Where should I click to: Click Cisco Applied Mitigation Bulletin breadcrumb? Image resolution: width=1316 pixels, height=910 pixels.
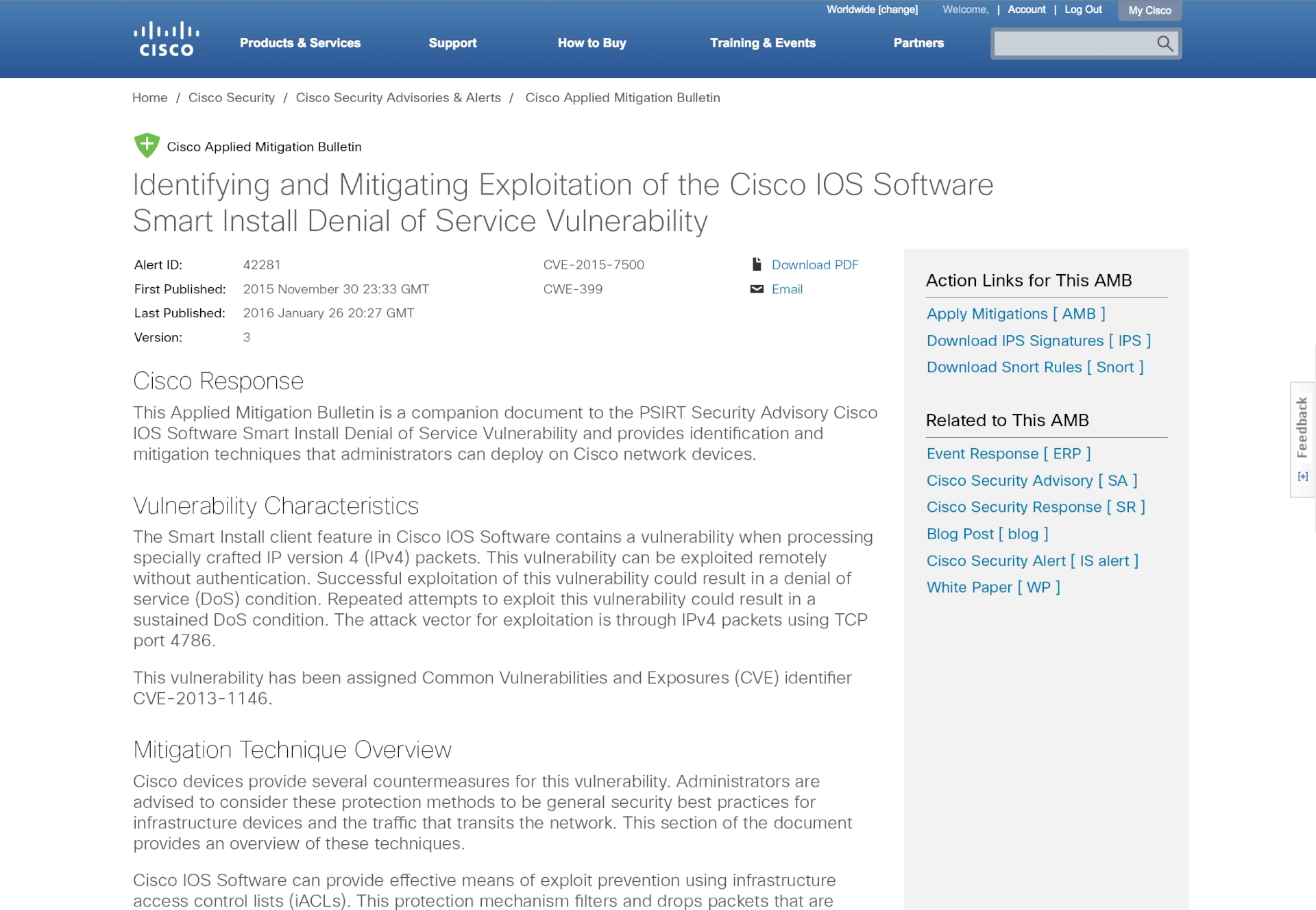point(622,97)
